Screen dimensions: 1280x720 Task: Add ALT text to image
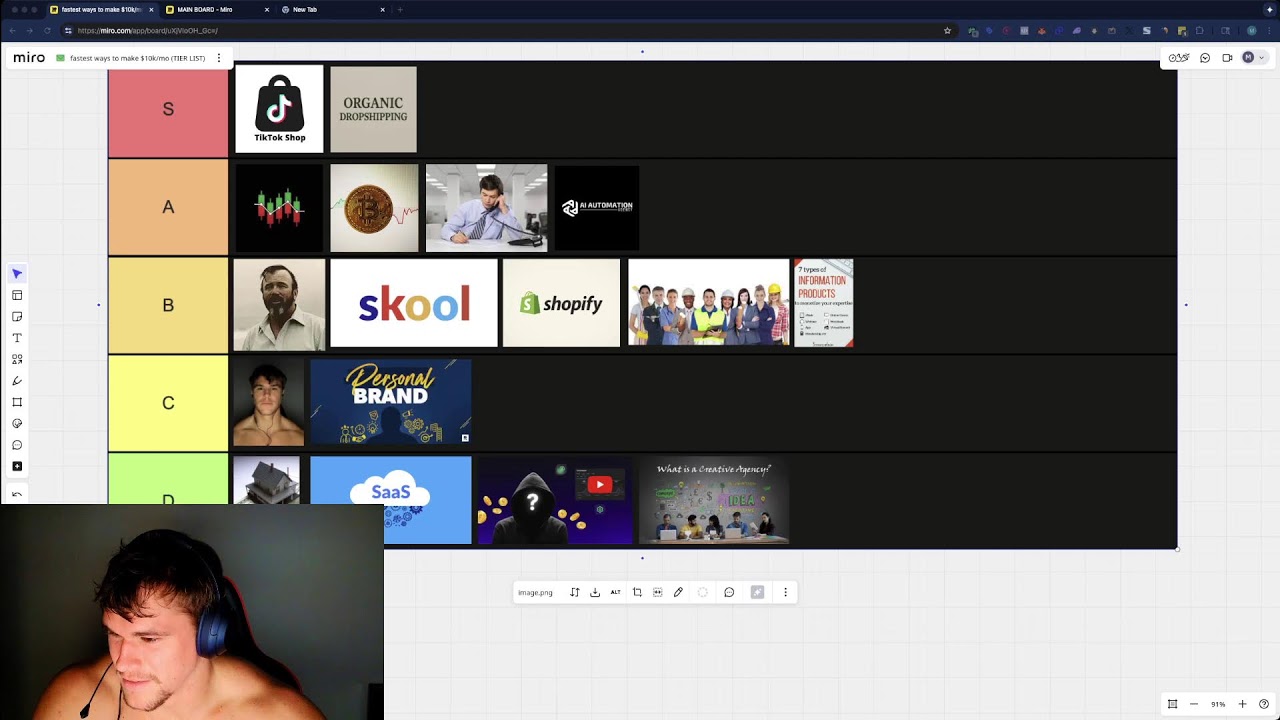point(616,592)
